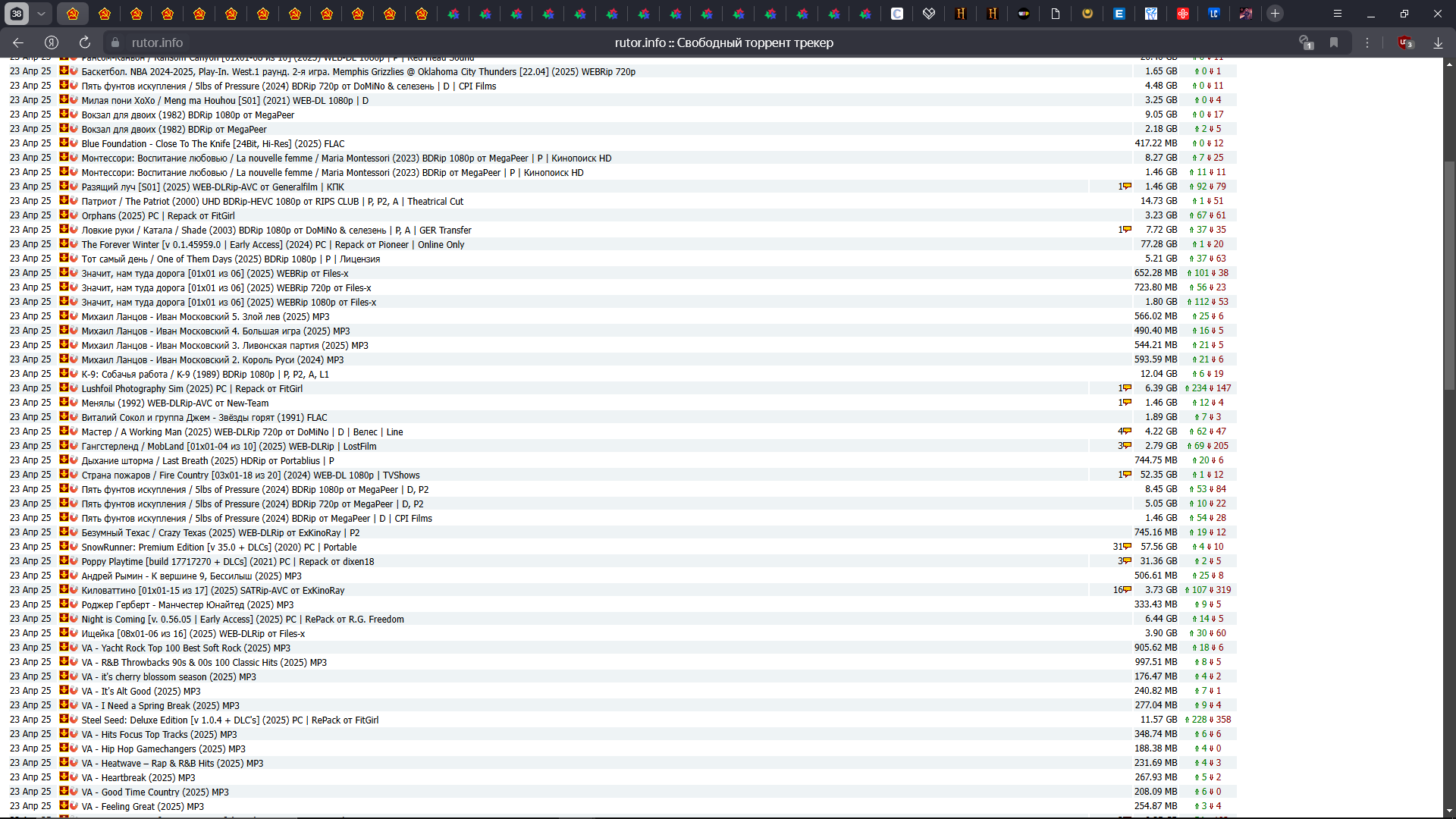The width and height of the screenshot is (1456, 819).
Task: Open Дыхание шторма / Last Breath link
Action: pyautogui.click(x=208, y=460)
